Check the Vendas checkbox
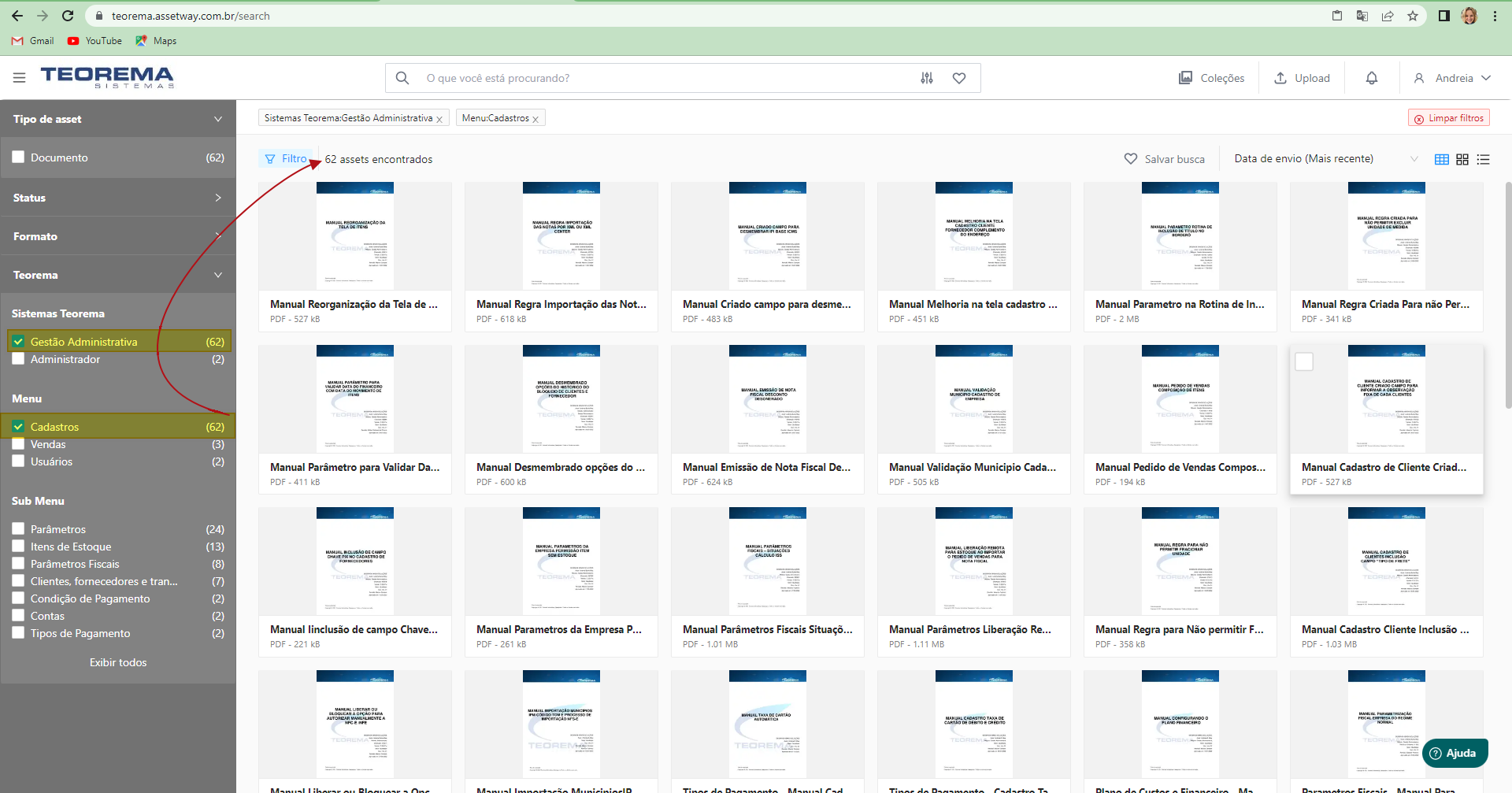 pos(18,444)
